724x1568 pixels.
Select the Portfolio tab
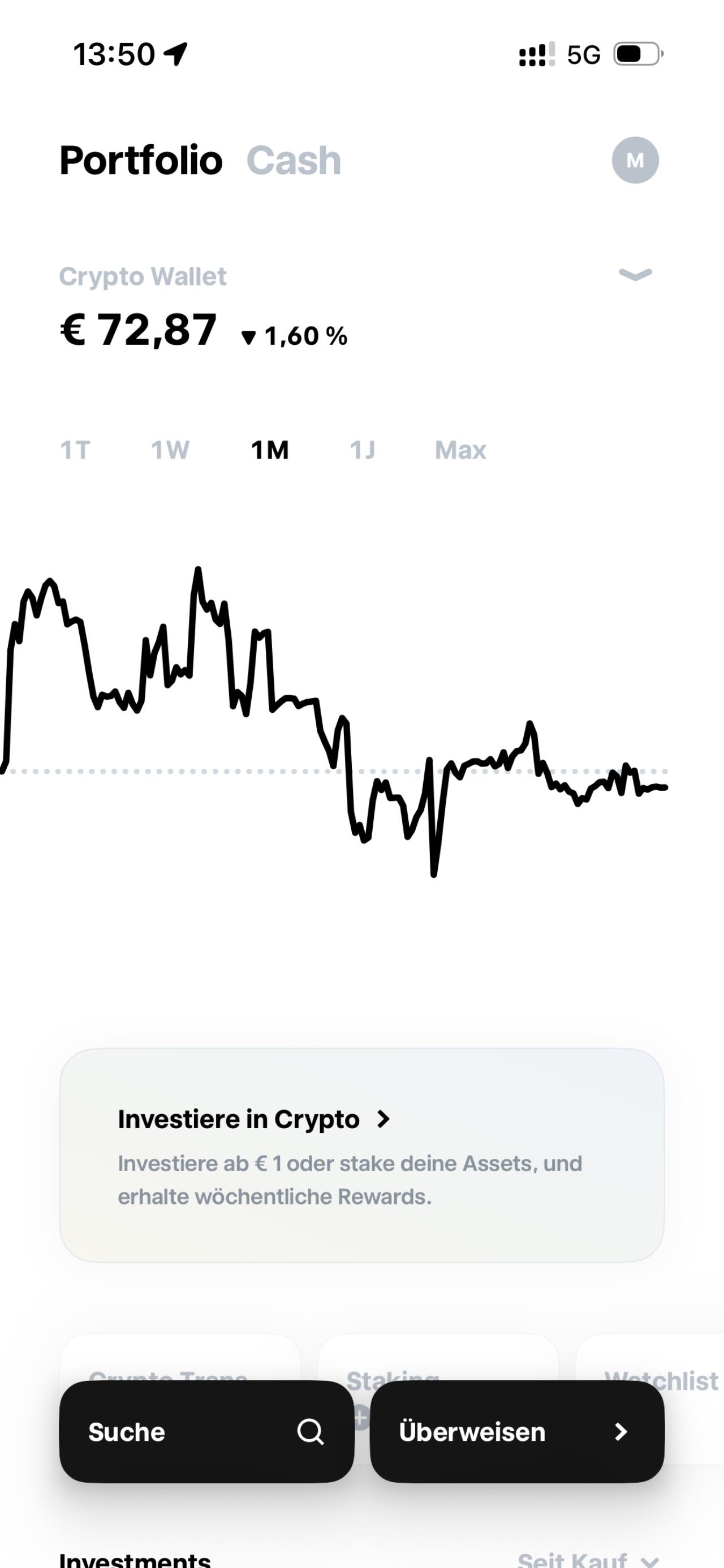tap(141, 161)
